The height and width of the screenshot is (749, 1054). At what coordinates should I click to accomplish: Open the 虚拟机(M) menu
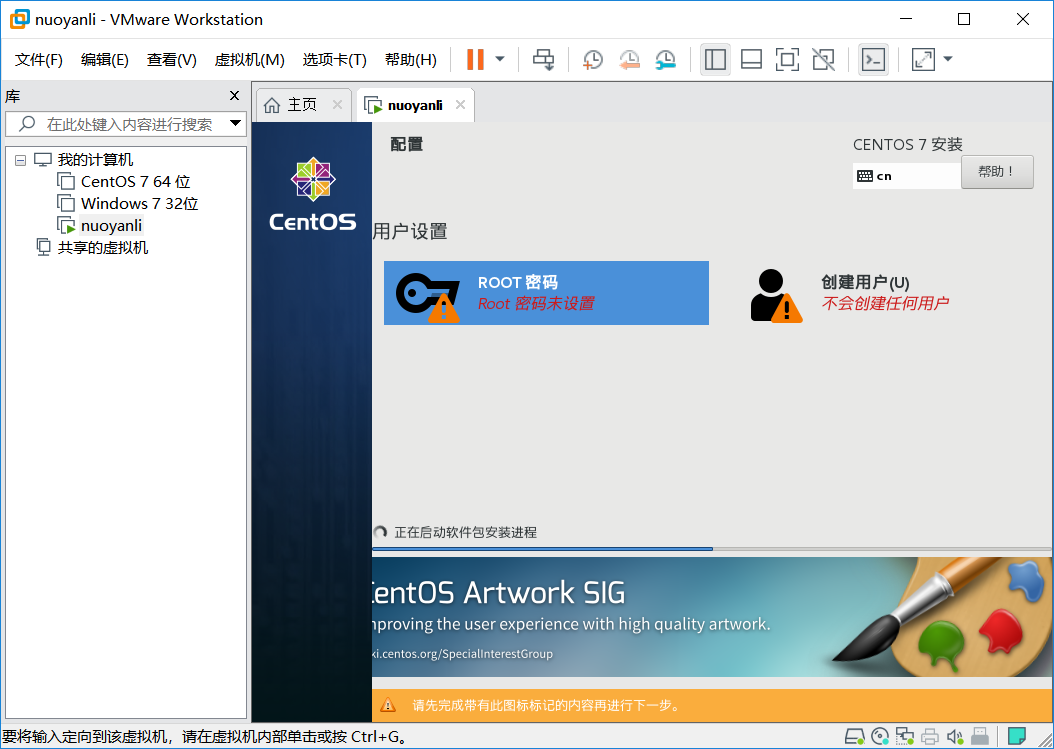(x=249, y=59)
